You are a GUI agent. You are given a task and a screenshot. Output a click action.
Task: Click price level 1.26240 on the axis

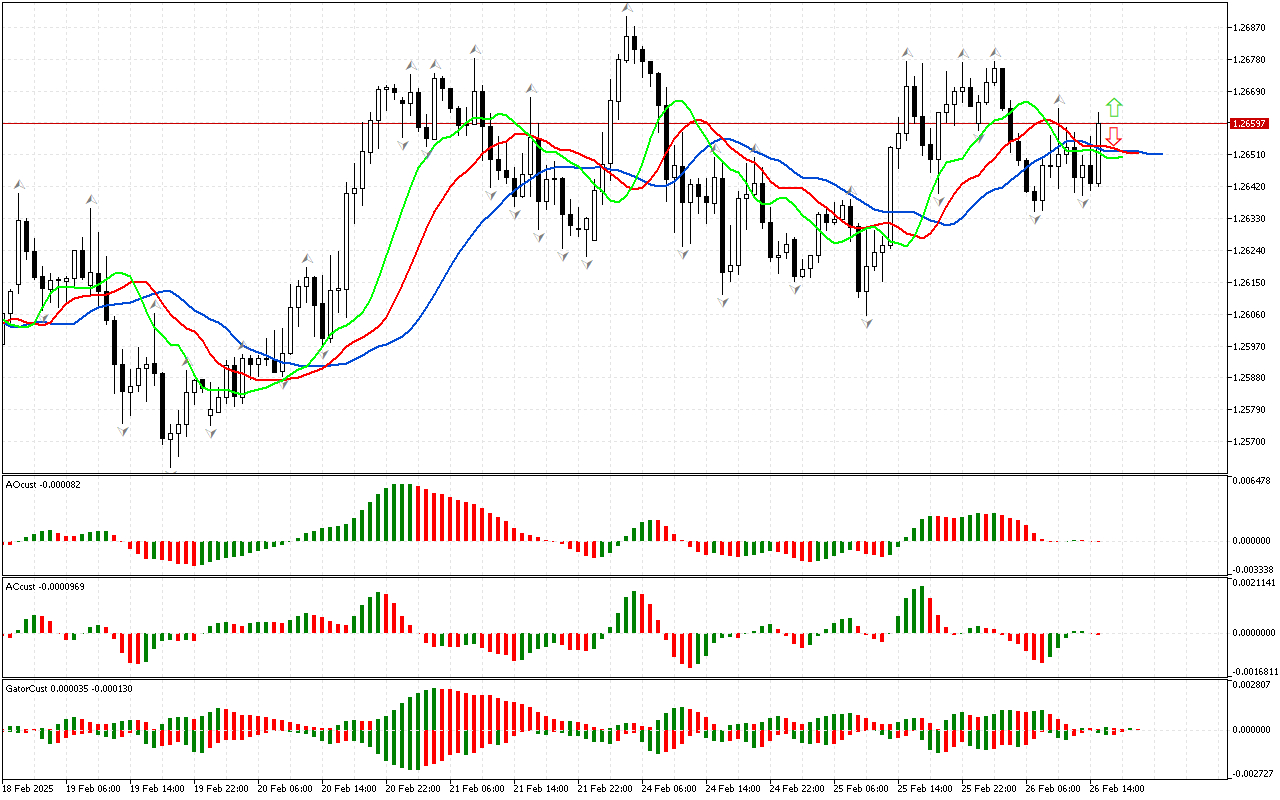[1251, 251]
